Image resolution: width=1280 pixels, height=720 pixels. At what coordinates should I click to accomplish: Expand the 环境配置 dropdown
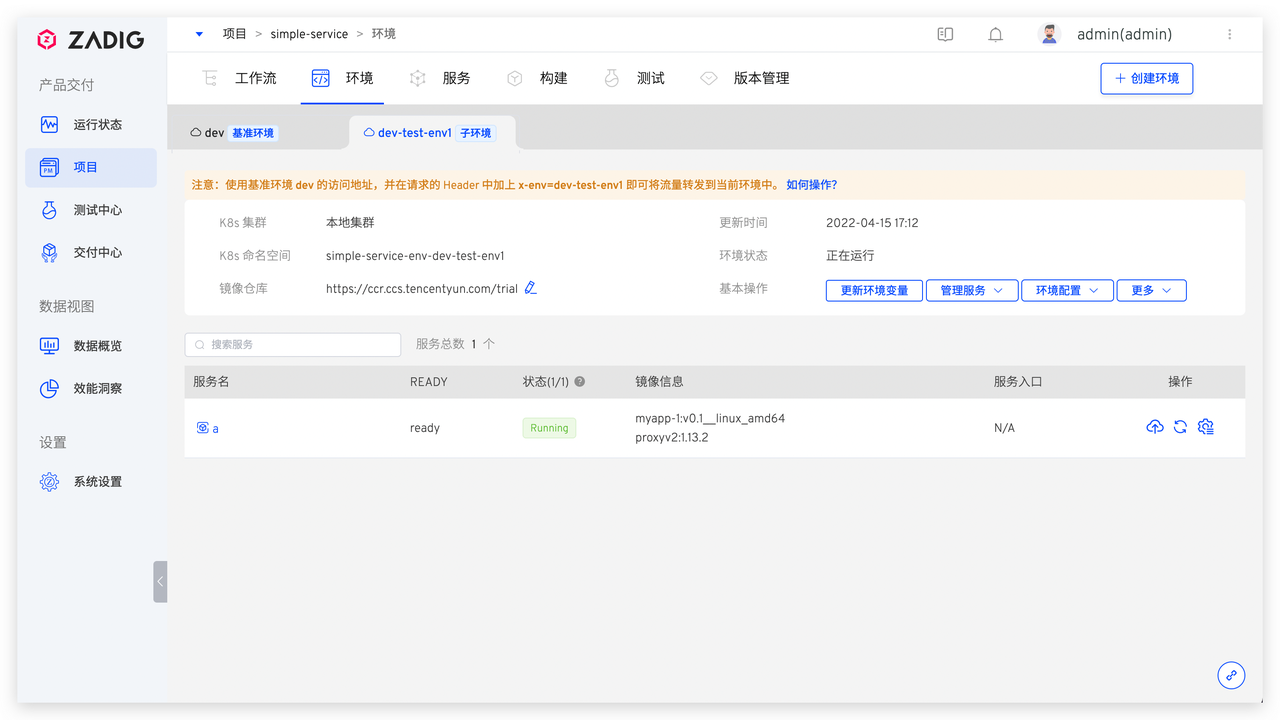(x=1067, y=290)
